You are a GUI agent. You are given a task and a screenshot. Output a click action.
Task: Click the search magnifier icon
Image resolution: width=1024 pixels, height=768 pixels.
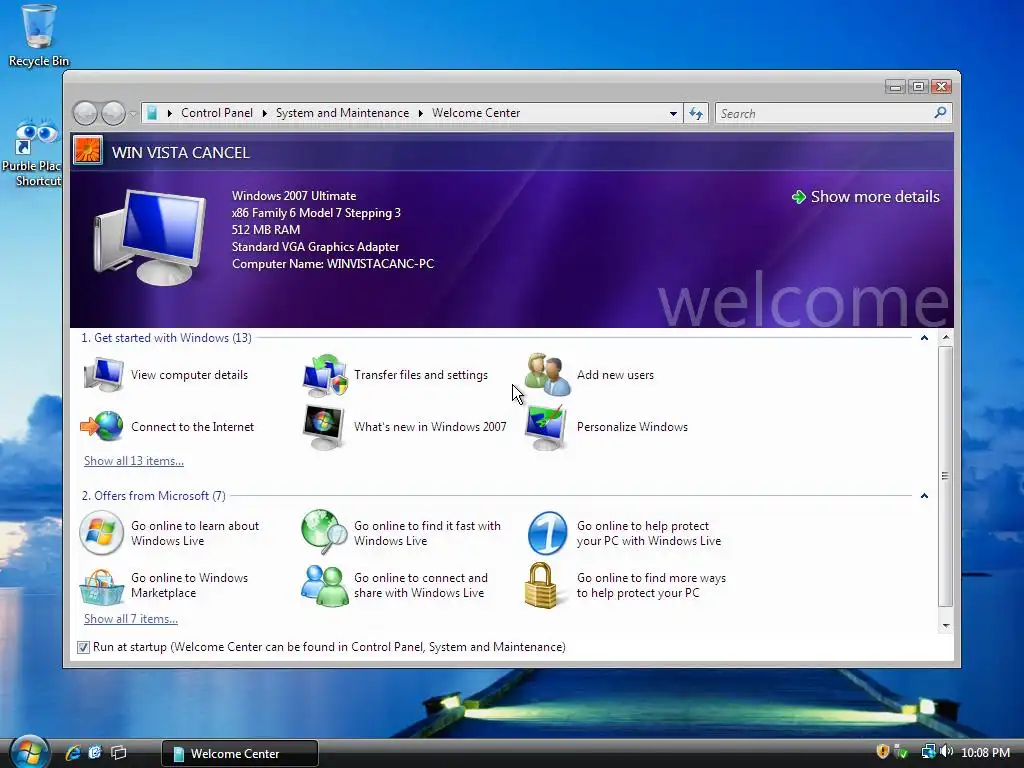pos(940,113)
